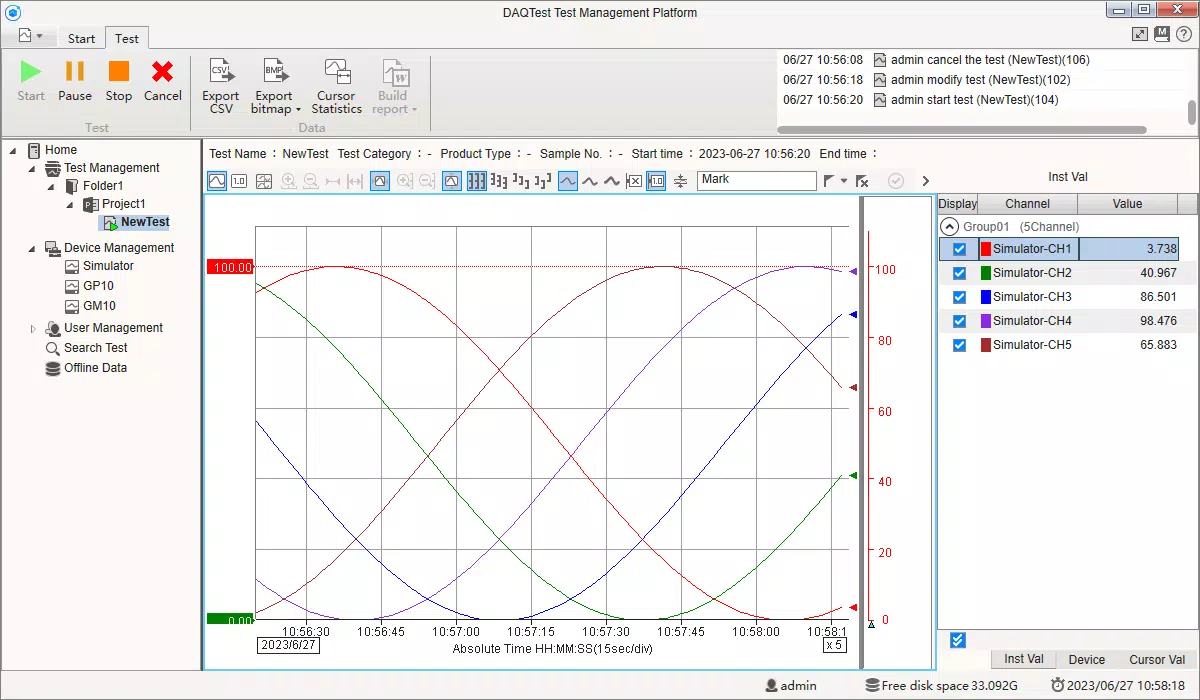
Task: Select the GM10 device
Action: [98, 306]
